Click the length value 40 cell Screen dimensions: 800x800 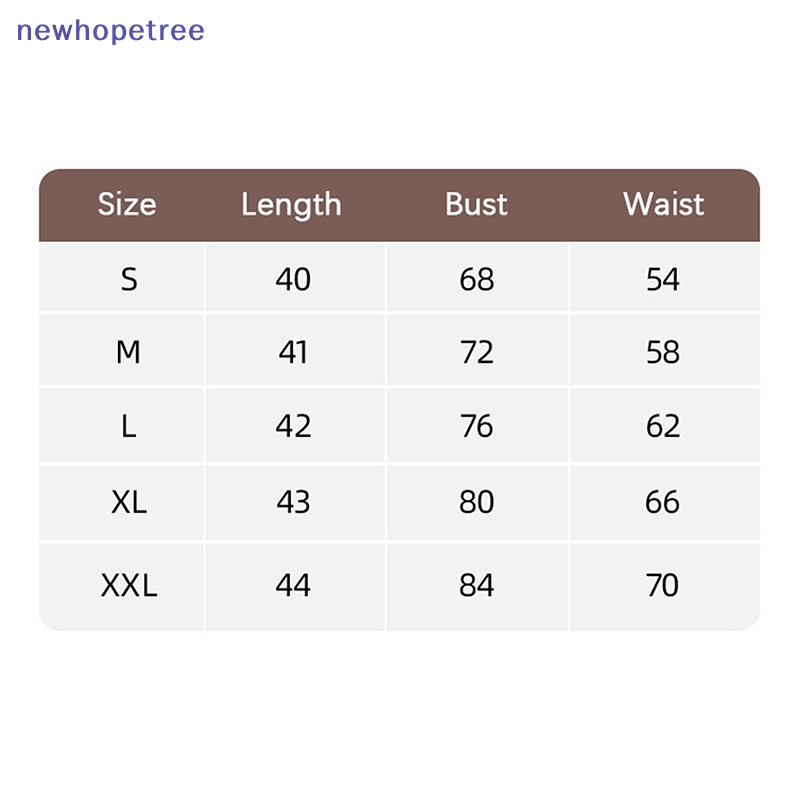point(293,279)
